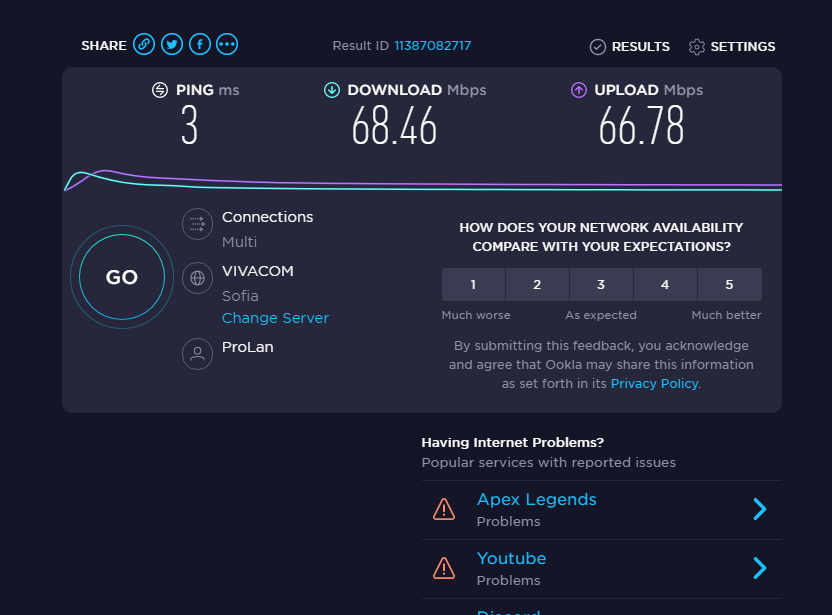This screenshot has height=615, width=832.
Task: Click the Change Server link
Action: tap(275, 318)
